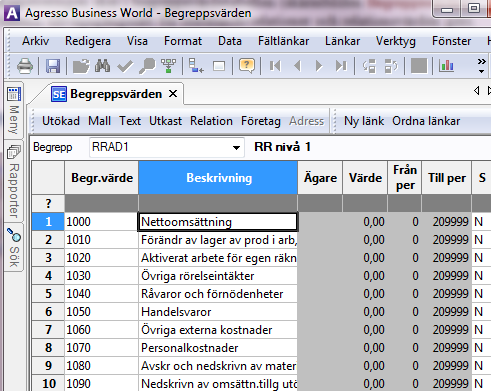The image size is (491, 391).
Task: Open the Format menu
Action: (183, 41)
